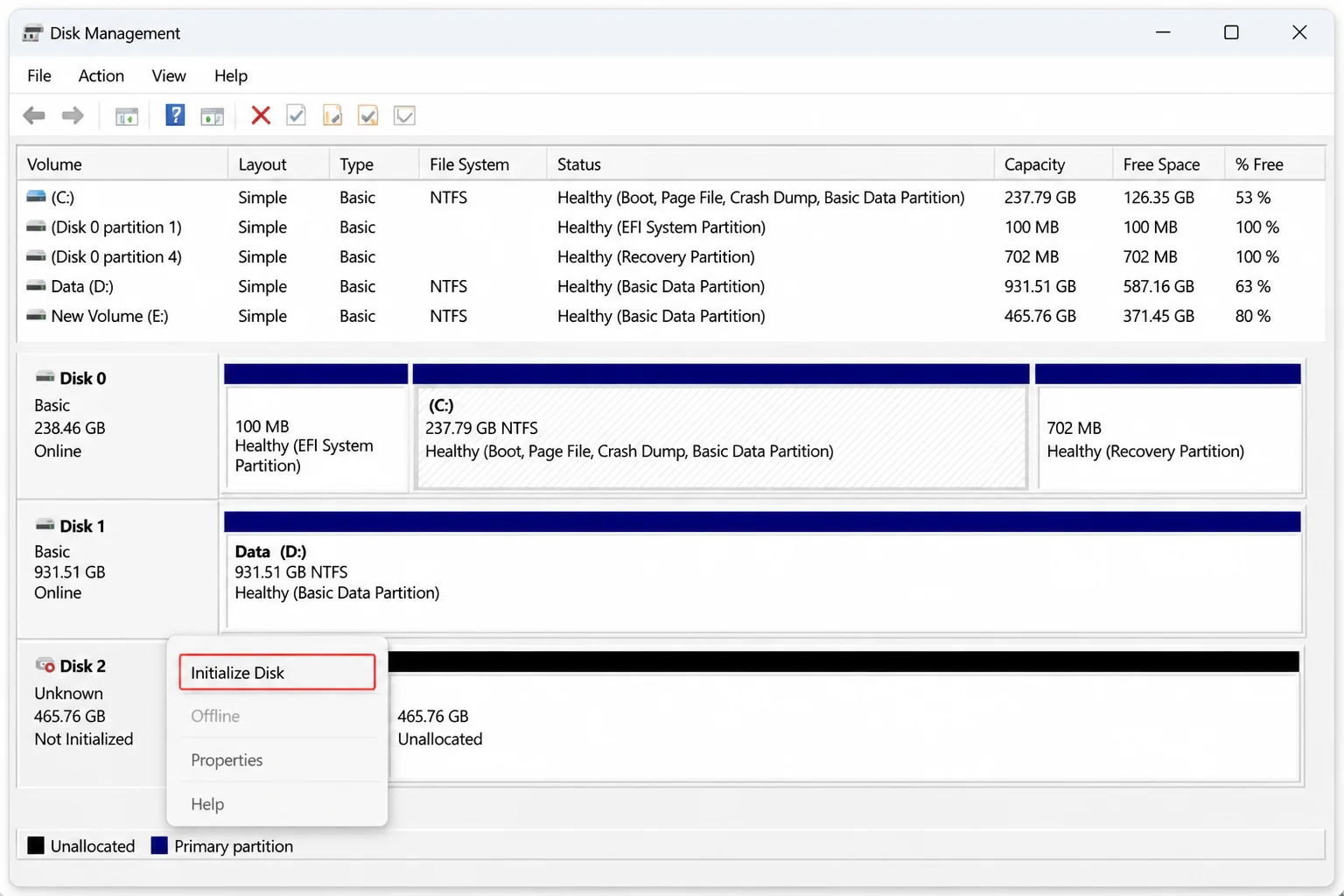Click the Back arrow in the toolbar
The height and width of the screenshot is (896, 1344).
[x=34, y=115]
